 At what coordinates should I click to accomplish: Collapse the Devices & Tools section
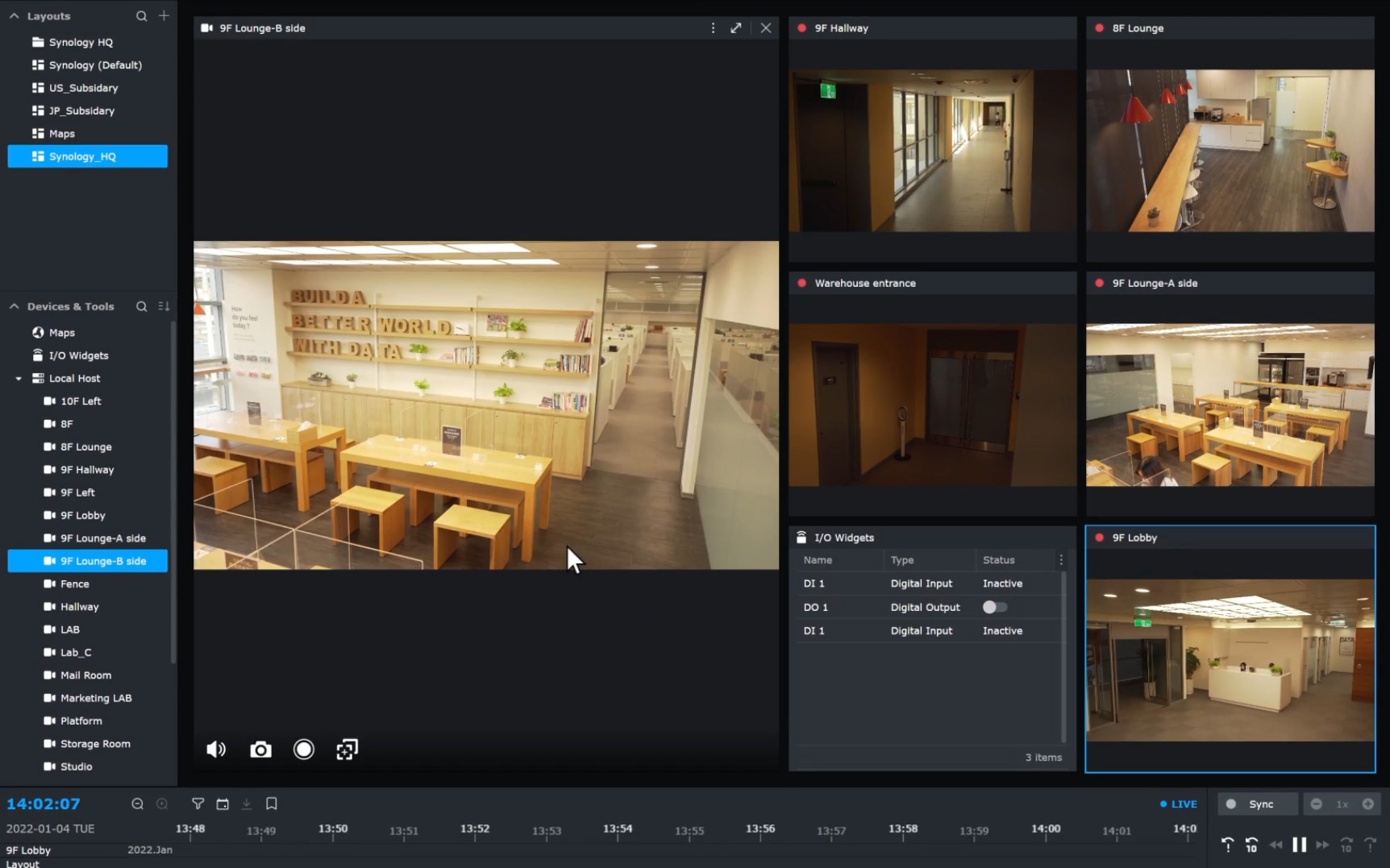click(15, 306)
